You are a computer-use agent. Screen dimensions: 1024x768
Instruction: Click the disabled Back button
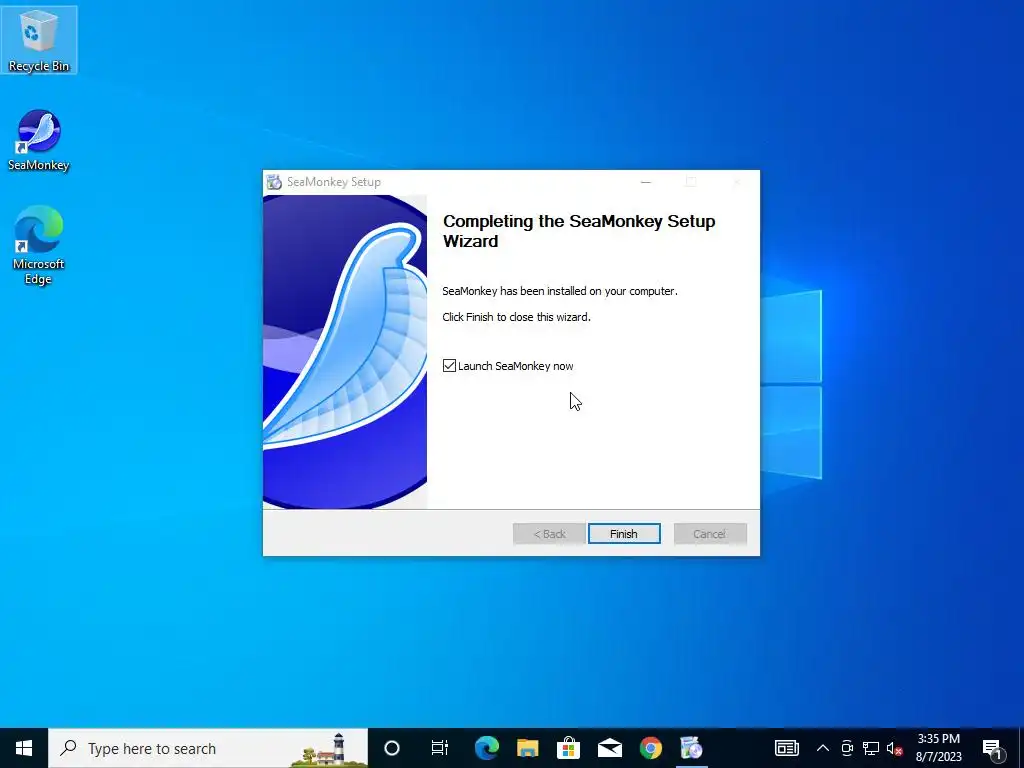[549, 534]
